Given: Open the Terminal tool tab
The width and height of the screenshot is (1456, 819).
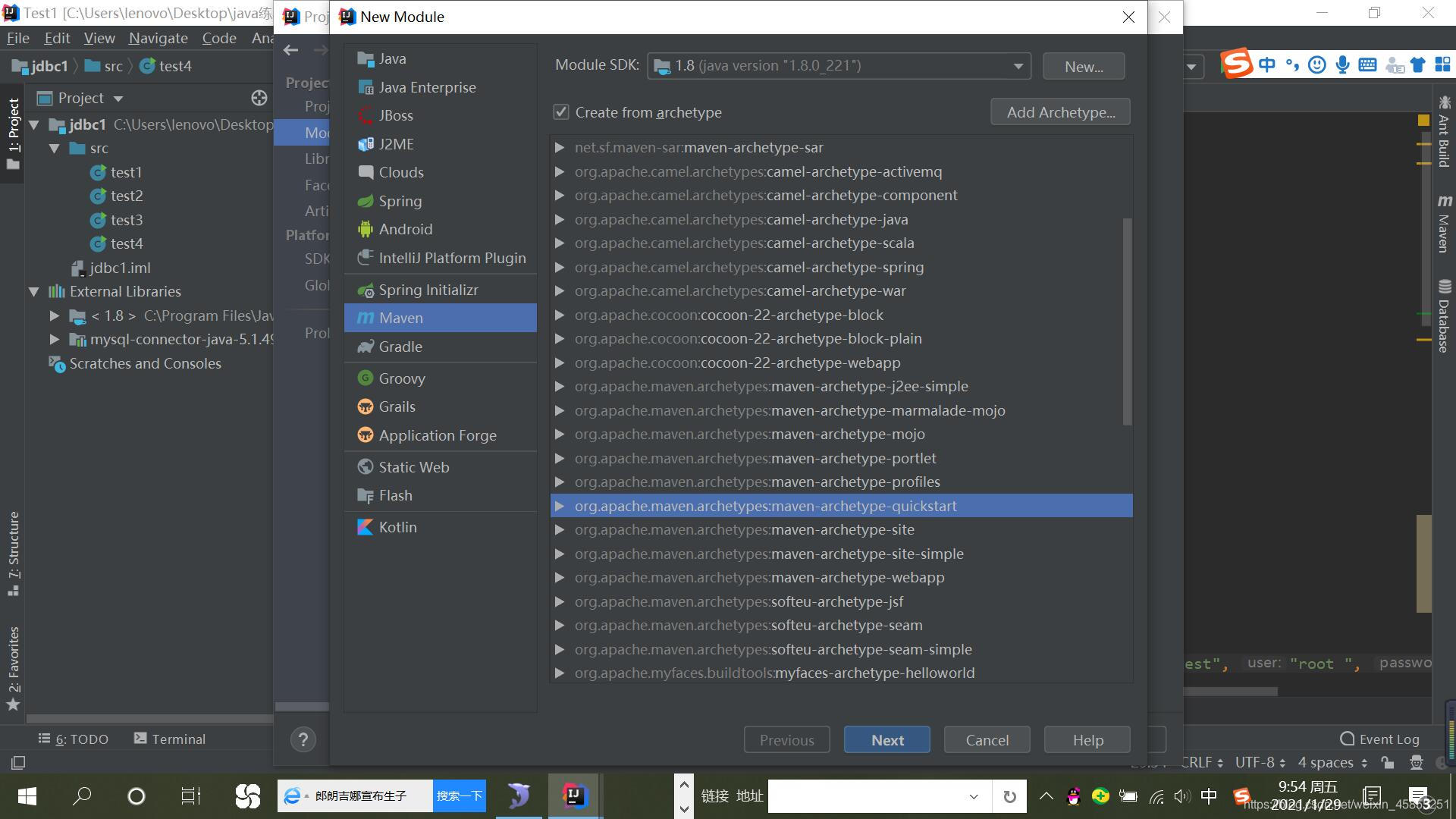Looking at the screenshot, I should point(170,739).
